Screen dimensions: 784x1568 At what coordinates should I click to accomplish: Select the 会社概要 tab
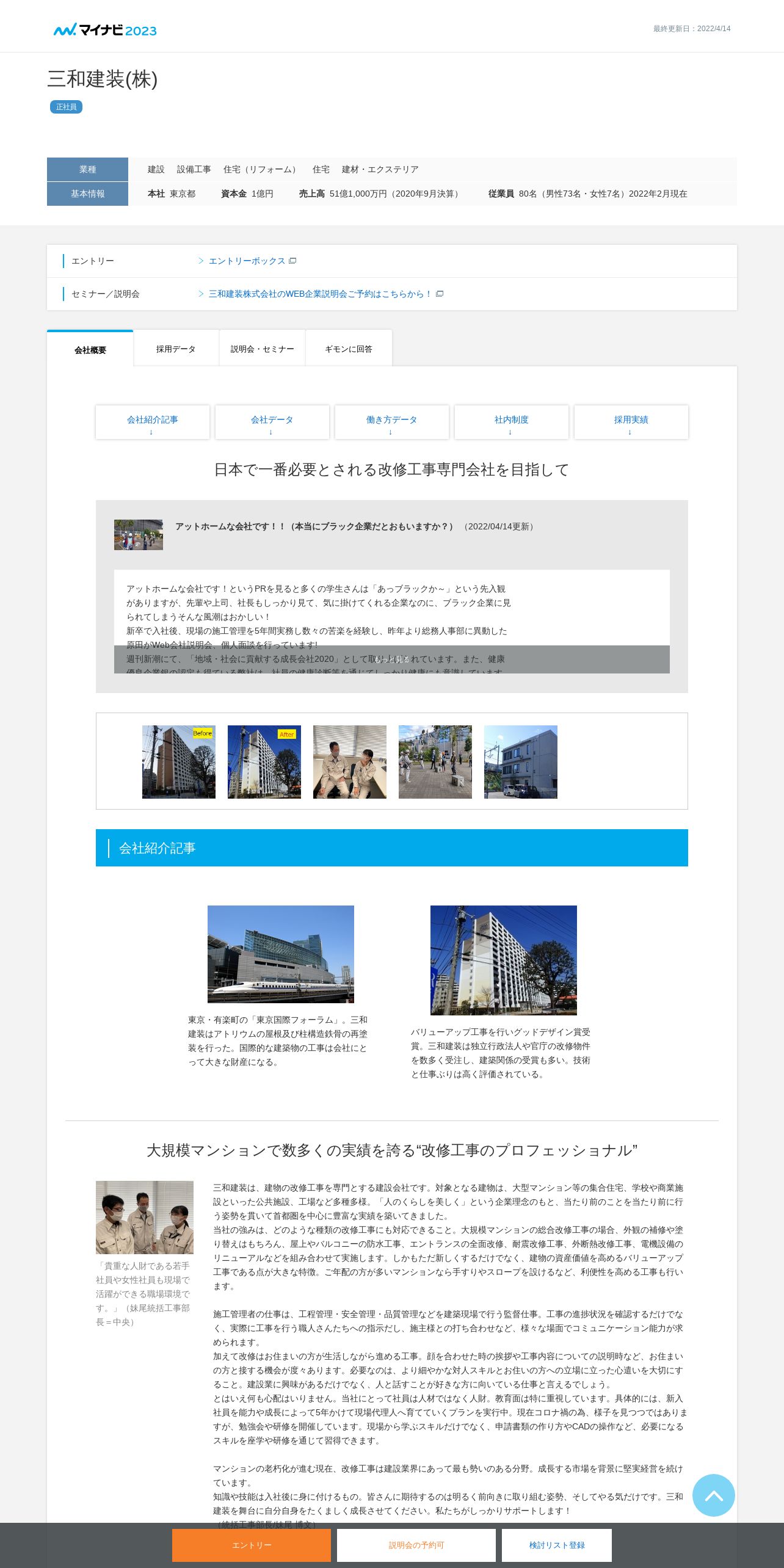(x=90, y=349)
